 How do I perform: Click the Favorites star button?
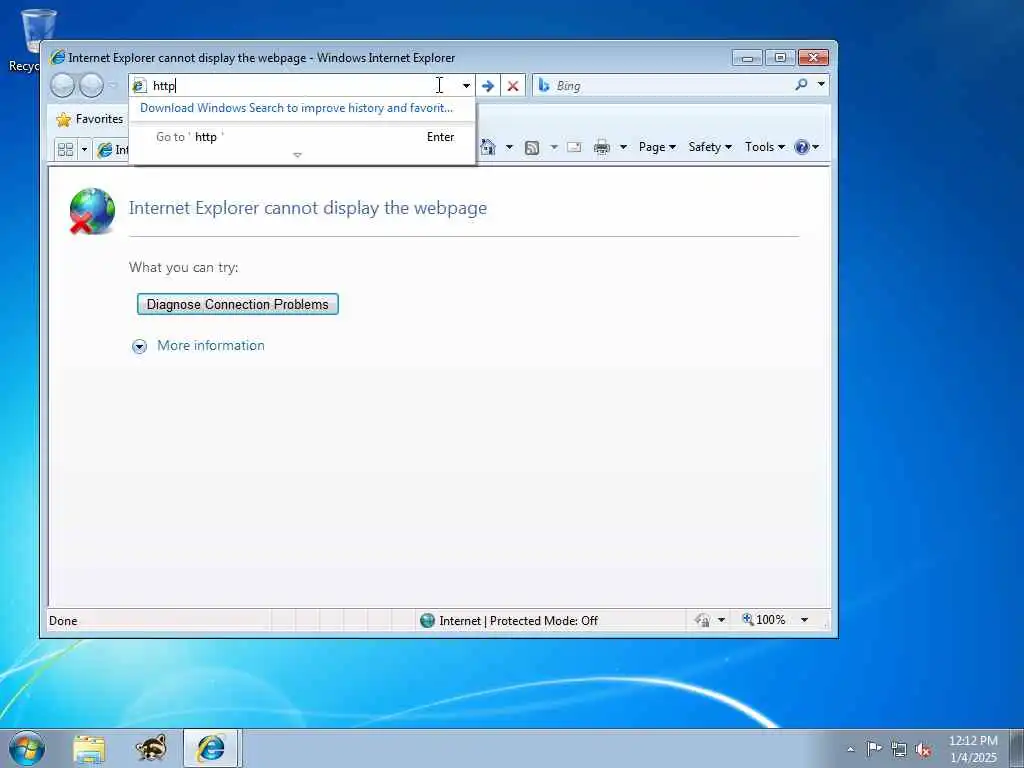click(90, 119)
